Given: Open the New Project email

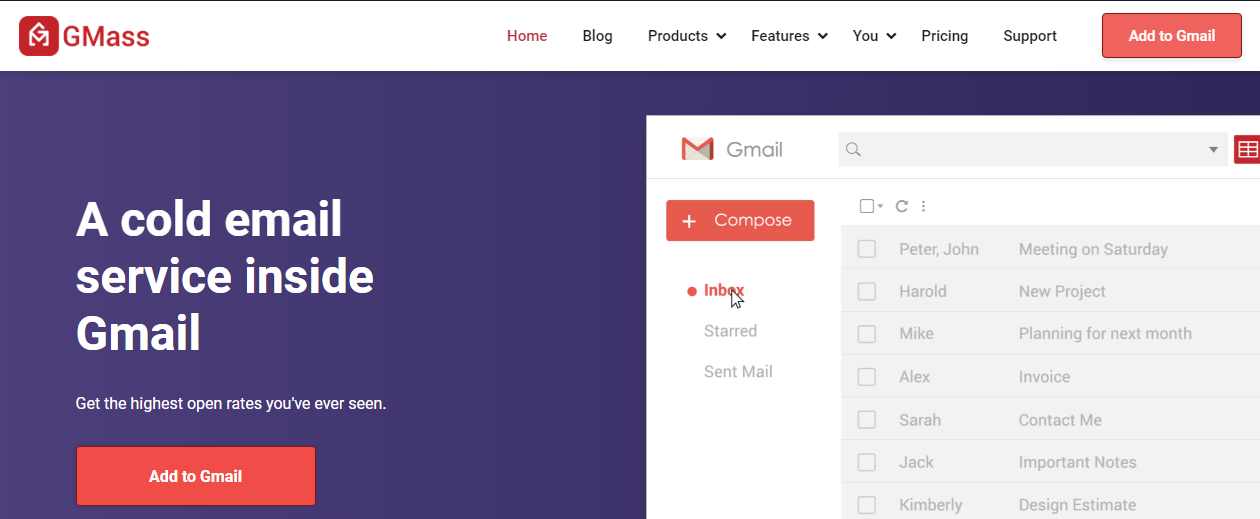Looking at the screenshot, I should tap(1062, 291).
